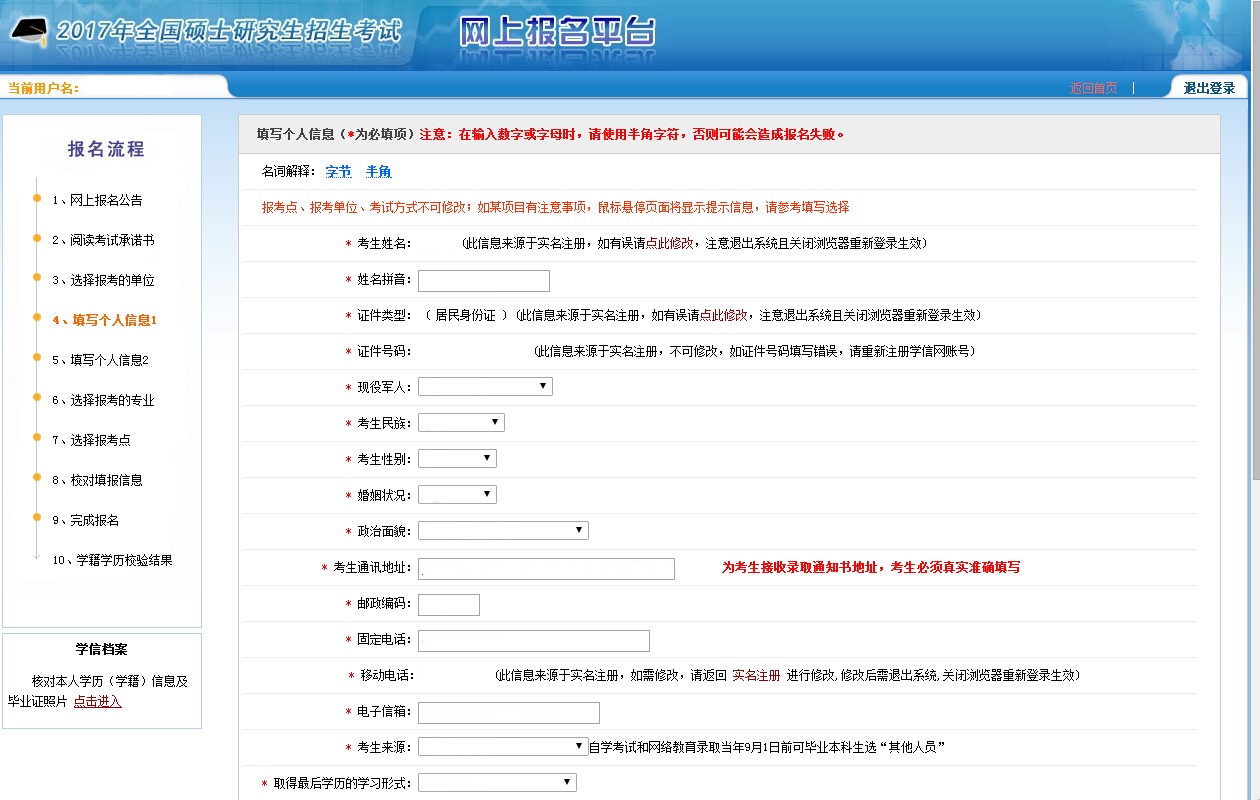Screen dimensions: 1260x800
Task: Open the 半角 term explanation link
Action: [x=379, y=171]
